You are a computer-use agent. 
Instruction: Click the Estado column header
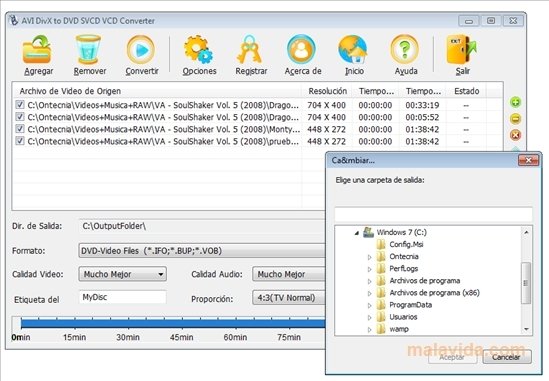coord(466,91)
